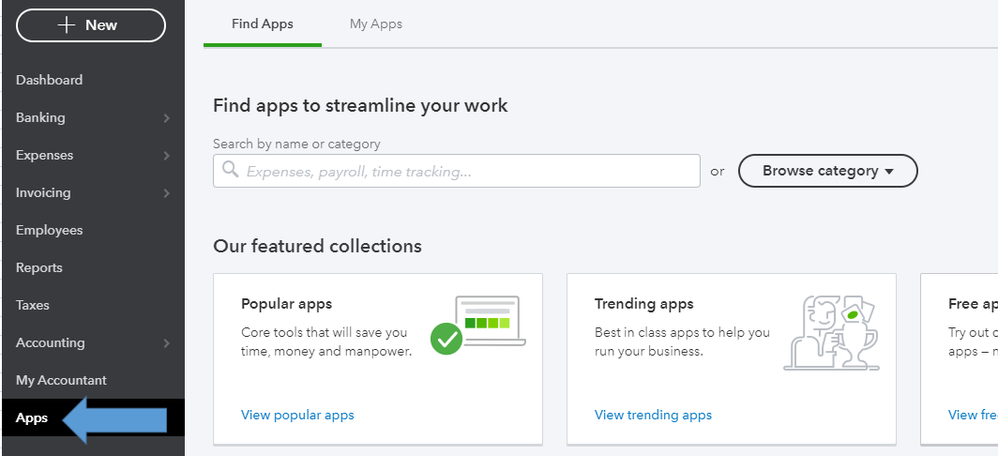This screenshot has width=998, height=456.
Task: Click the Popular apps laptop checkmark illustration
Action: click(x=477, y=324)
